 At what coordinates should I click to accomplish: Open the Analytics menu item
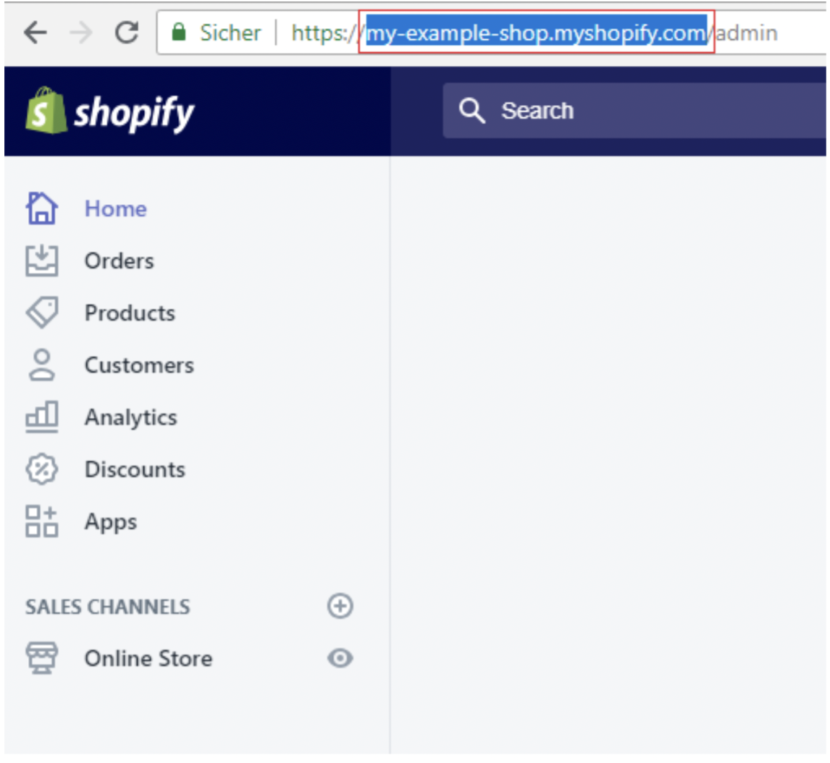click(x=131, y=418)
